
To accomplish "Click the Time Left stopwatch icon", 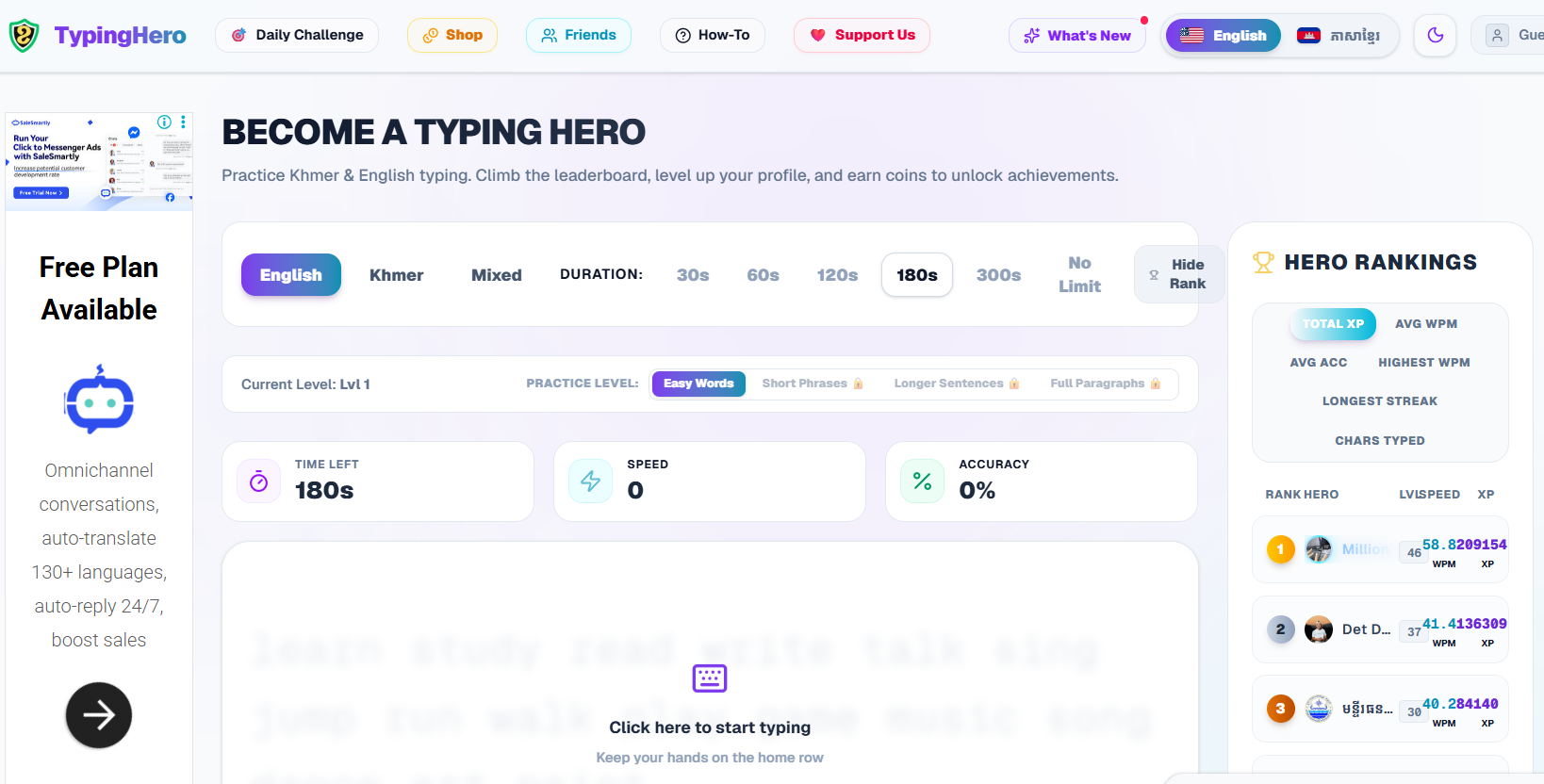I will pyautogui.click(x=259, y=482).
